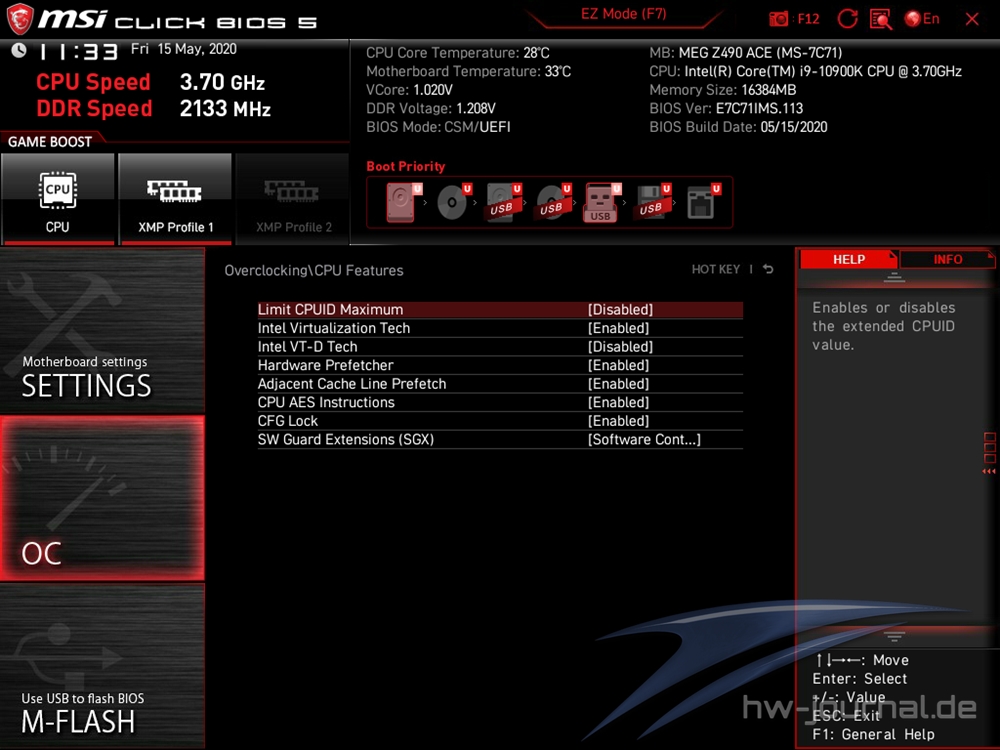Select the USB CD/DVD boot device icon
Image resolution: width=1000 pixels, height=750 pixels.
(x=553, y=202)
